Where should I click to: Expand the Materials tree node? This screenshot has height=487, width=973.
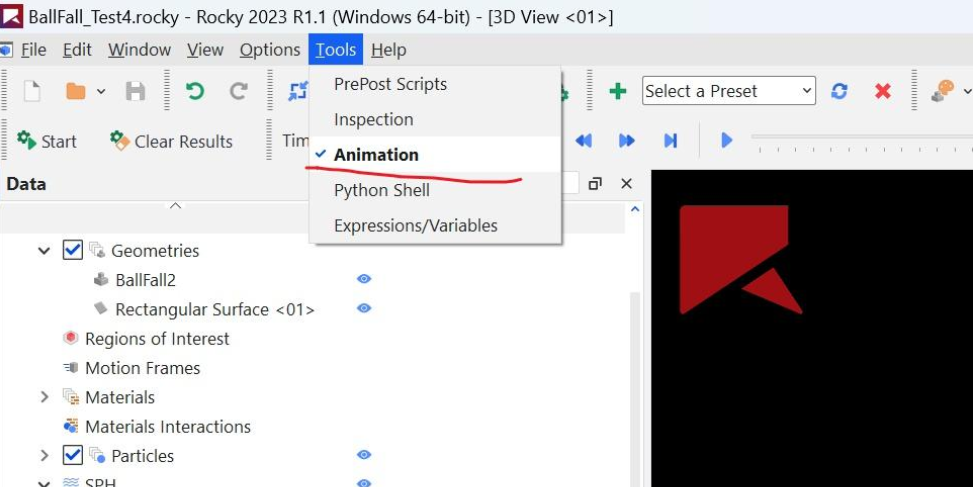(x=44, y=397)
